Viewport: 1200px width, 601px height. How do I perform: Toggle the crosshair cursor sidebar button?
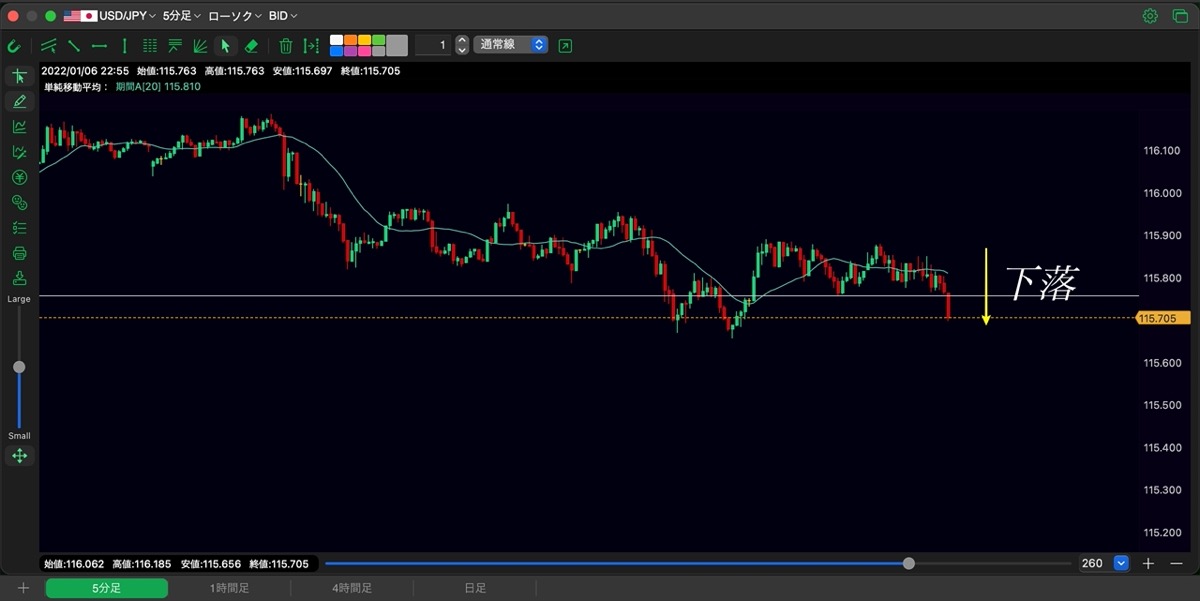coord(19,76)
